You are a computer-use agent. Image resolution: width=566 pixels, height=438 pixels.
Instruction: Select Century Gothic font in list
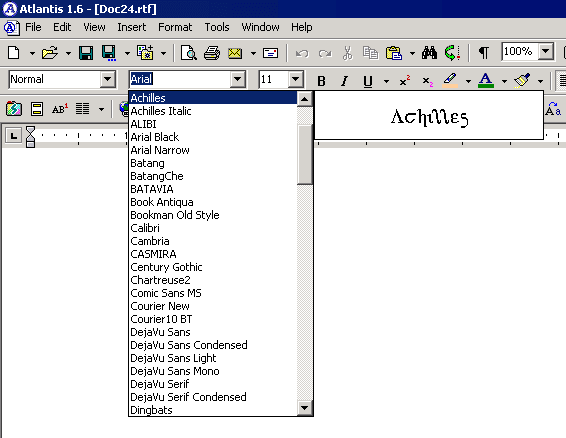click(213, 267)
